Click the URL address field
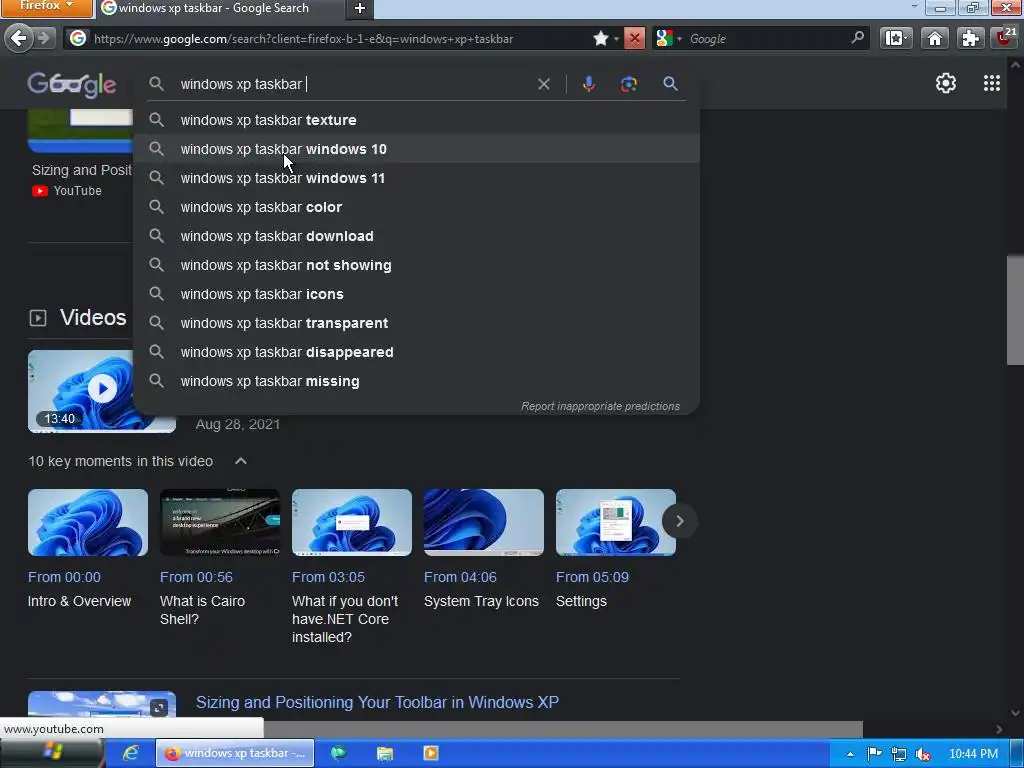This screenshot has width=1024, height=768. [340, 39]
